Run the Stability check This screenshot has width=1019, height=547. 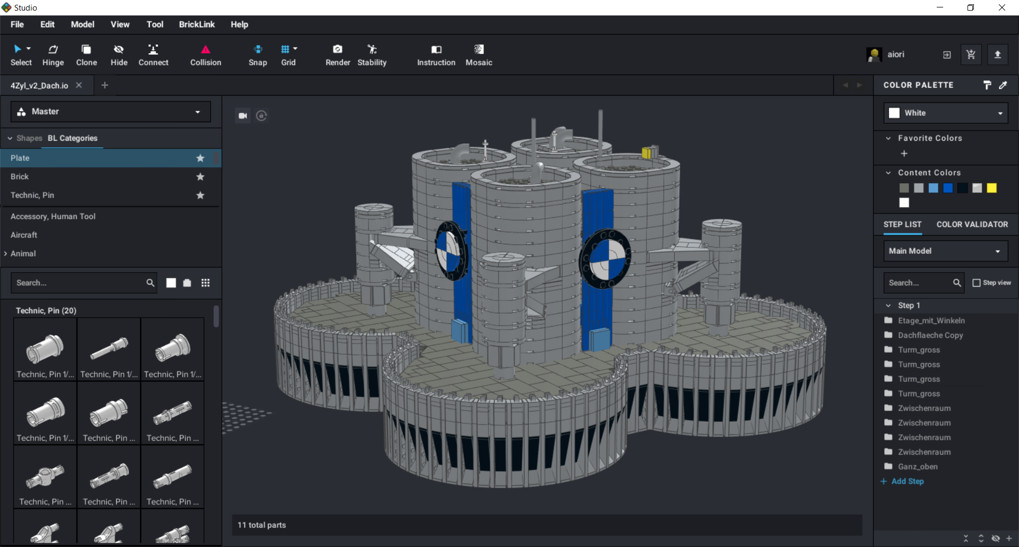pyautogui.click(x=372, y=54)
